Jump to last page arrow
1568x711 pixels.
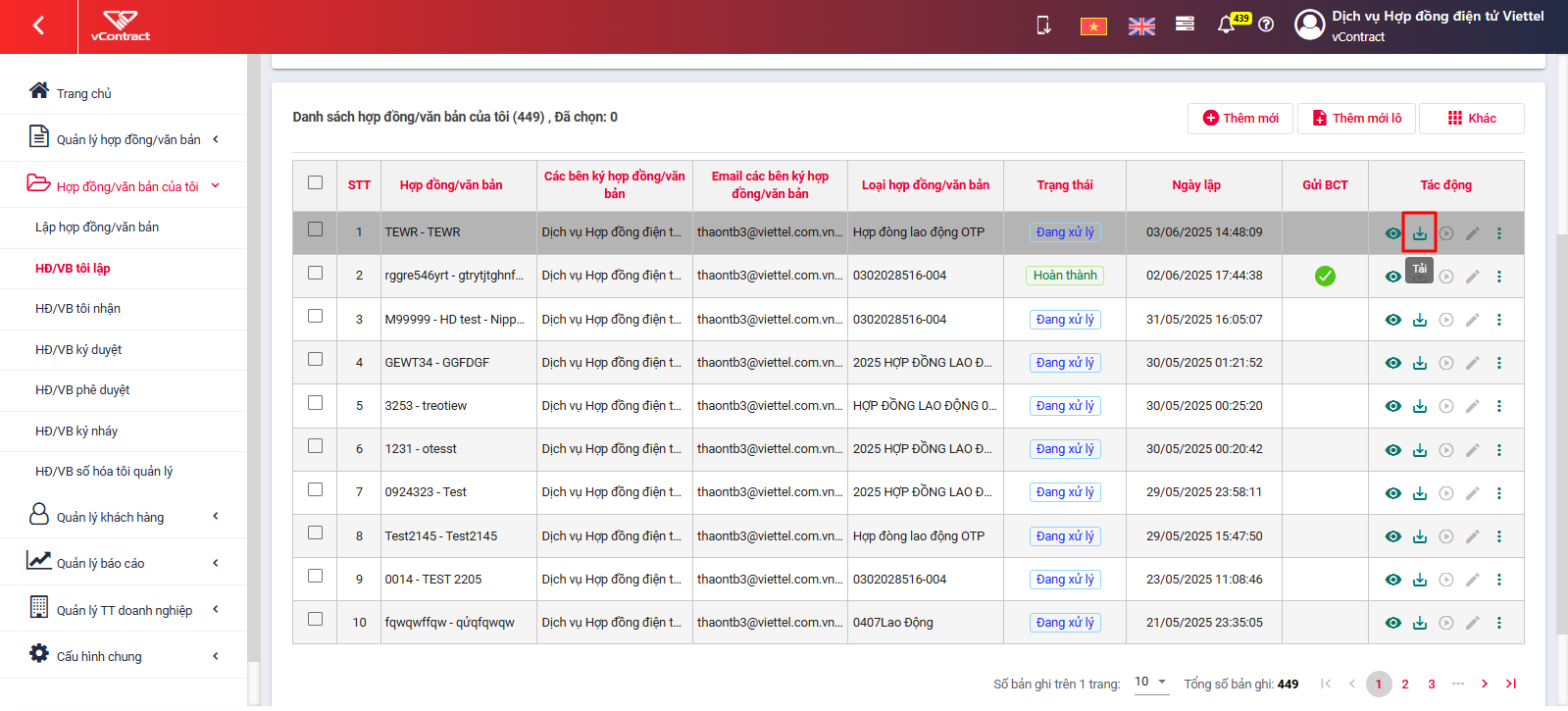tap(1510, 684)
